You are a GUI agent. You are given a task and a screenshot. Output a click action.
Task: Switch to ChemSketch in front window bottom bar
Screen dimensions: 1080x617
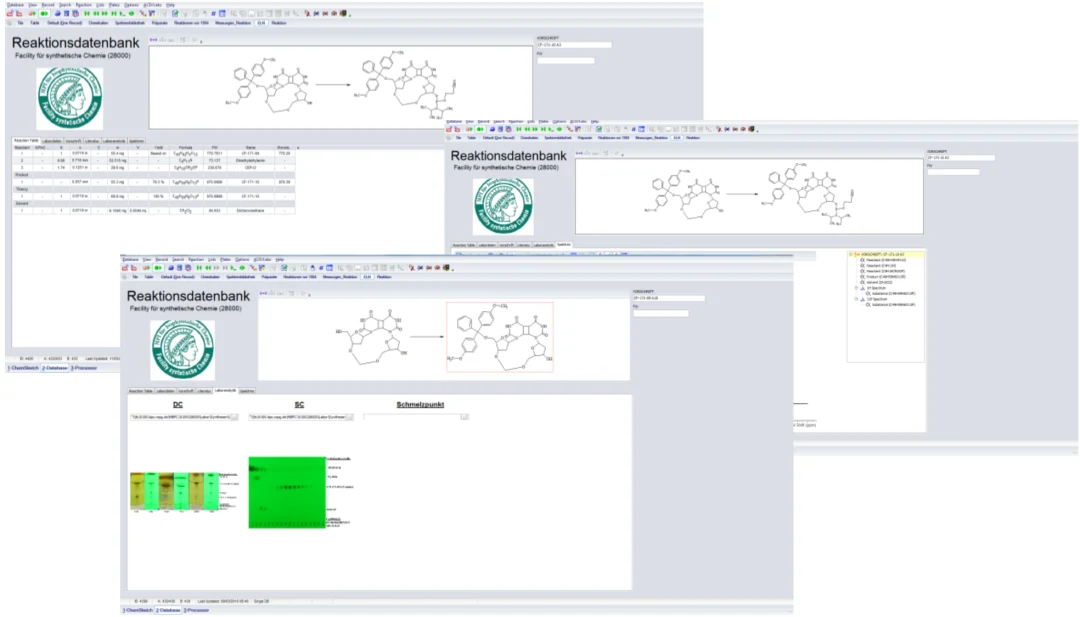(x=138, y=610)
